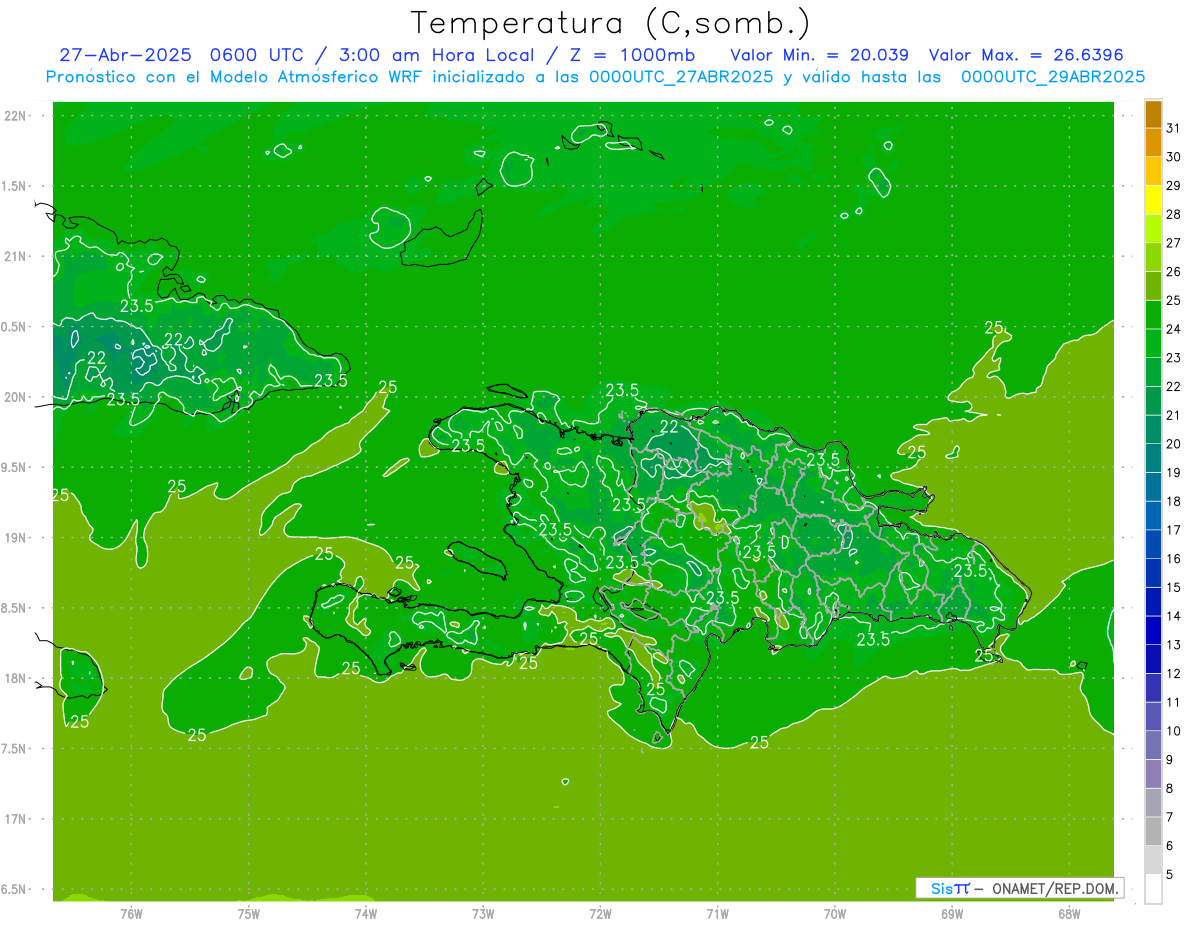
Task: Click the "20N" latitude axis label
Action: pyautogui.click(x=16, y=398)
